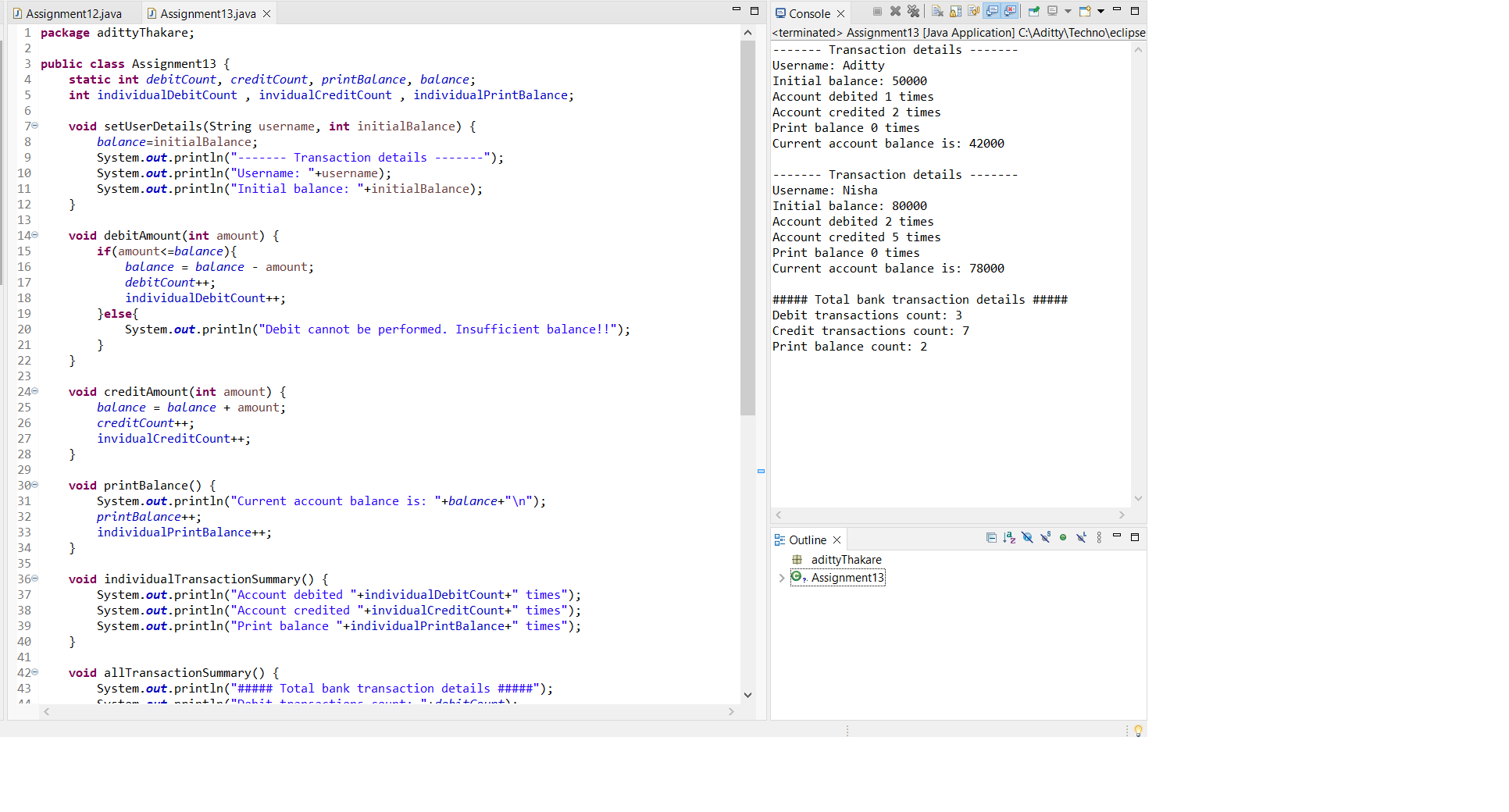Select the Outline tab

click(x=807, y=539)
